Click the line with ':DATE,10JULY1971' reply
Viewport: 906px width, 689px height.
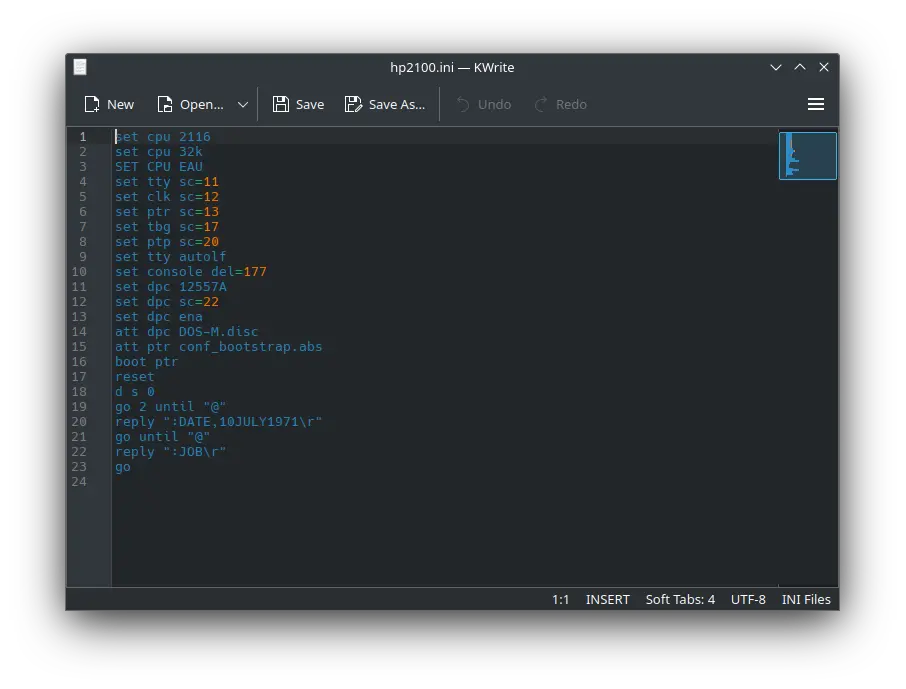coord(218,422)
